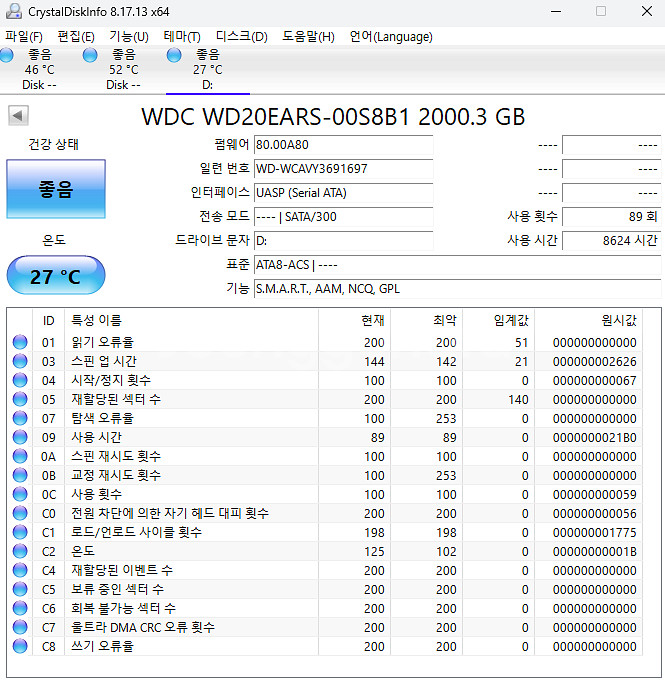Viewport: 665px width, 683px height.
Task: Click the firmware field 80.00A80
Action: pyautogui.click(x=343, y=145)
